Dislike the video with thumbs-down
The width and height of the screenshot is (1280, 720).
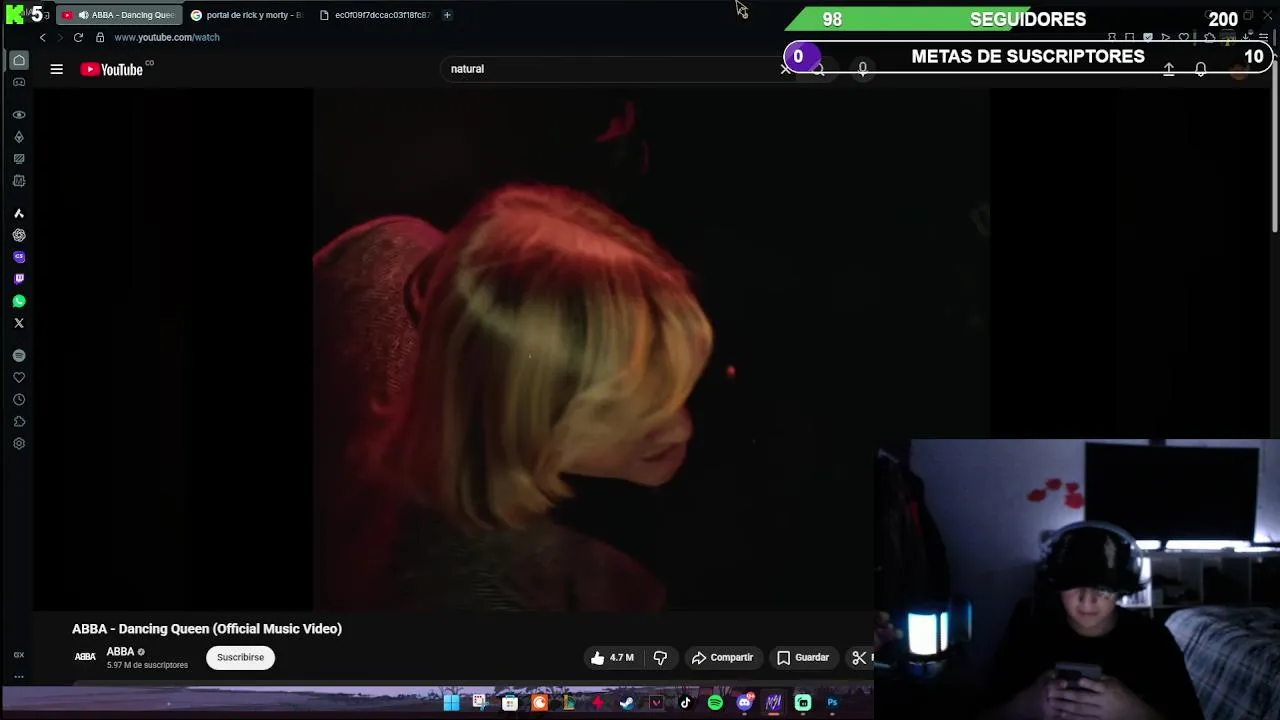pos(660,657)
